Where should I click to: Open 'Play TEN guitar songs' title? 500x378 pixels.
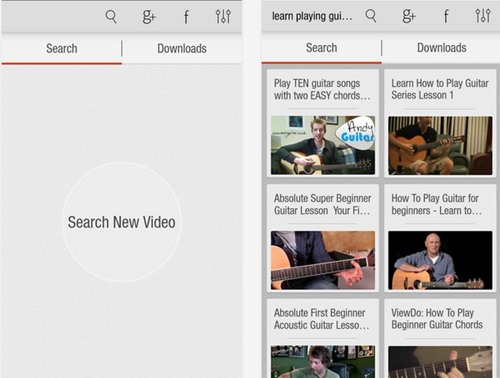(322, 89)
